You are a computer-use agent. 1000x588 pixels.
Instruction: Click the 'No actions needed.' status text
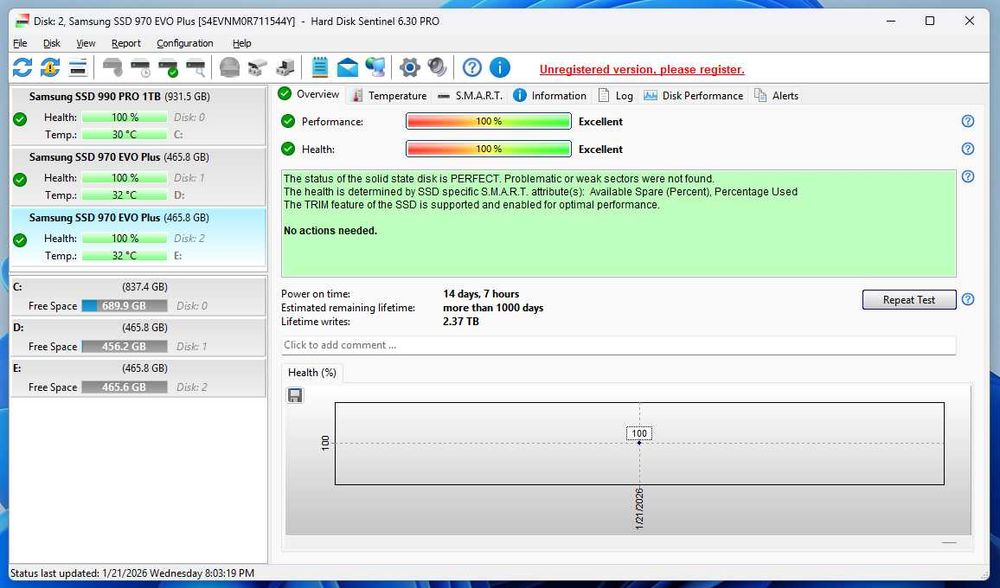(x=330, y=230)
